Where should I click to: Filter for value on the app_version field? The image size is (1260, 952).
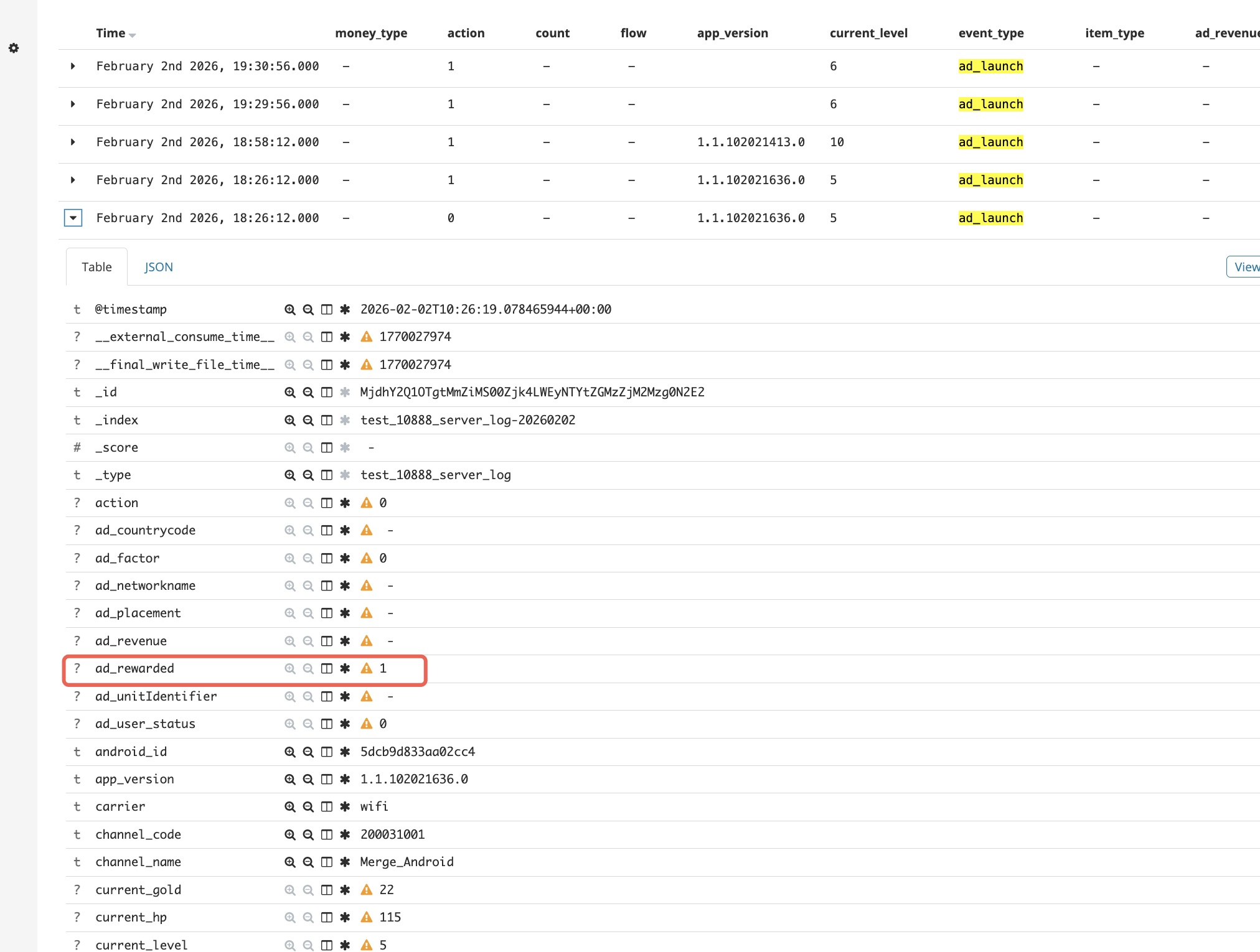(x=289, y=778)
